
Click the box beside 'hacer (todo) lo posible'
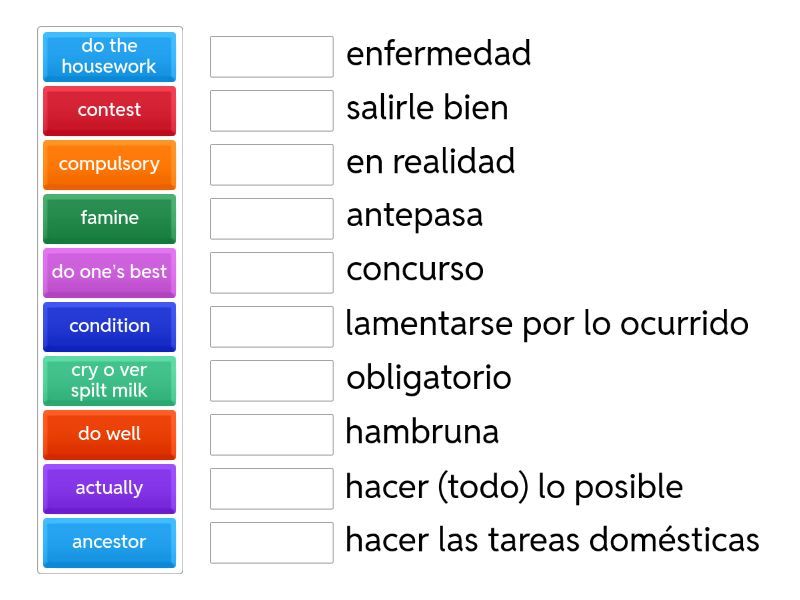(x=271, y=488)
